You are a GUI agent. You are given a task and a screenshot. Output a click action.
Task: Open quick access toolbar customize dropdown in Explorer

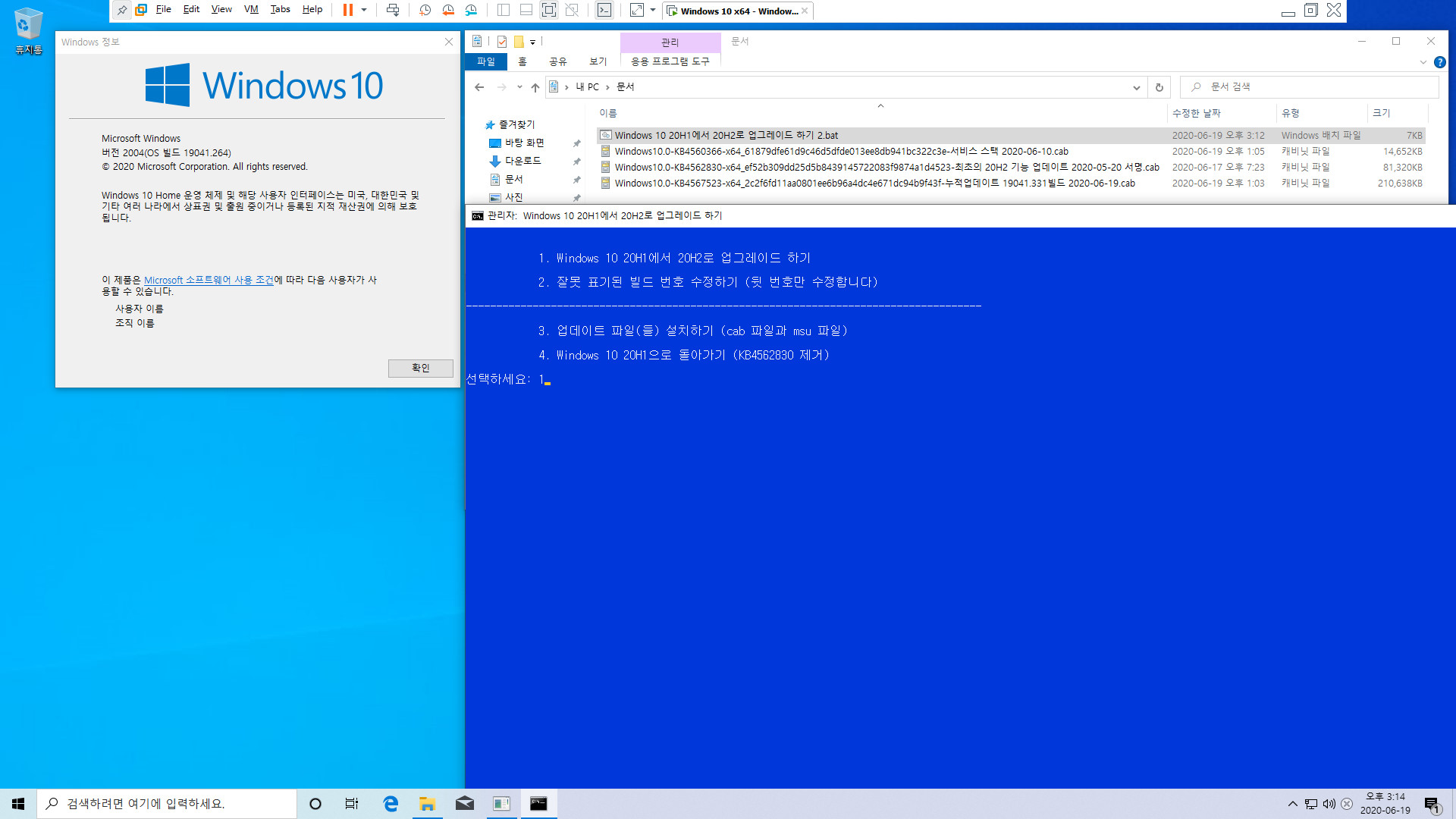533,42
